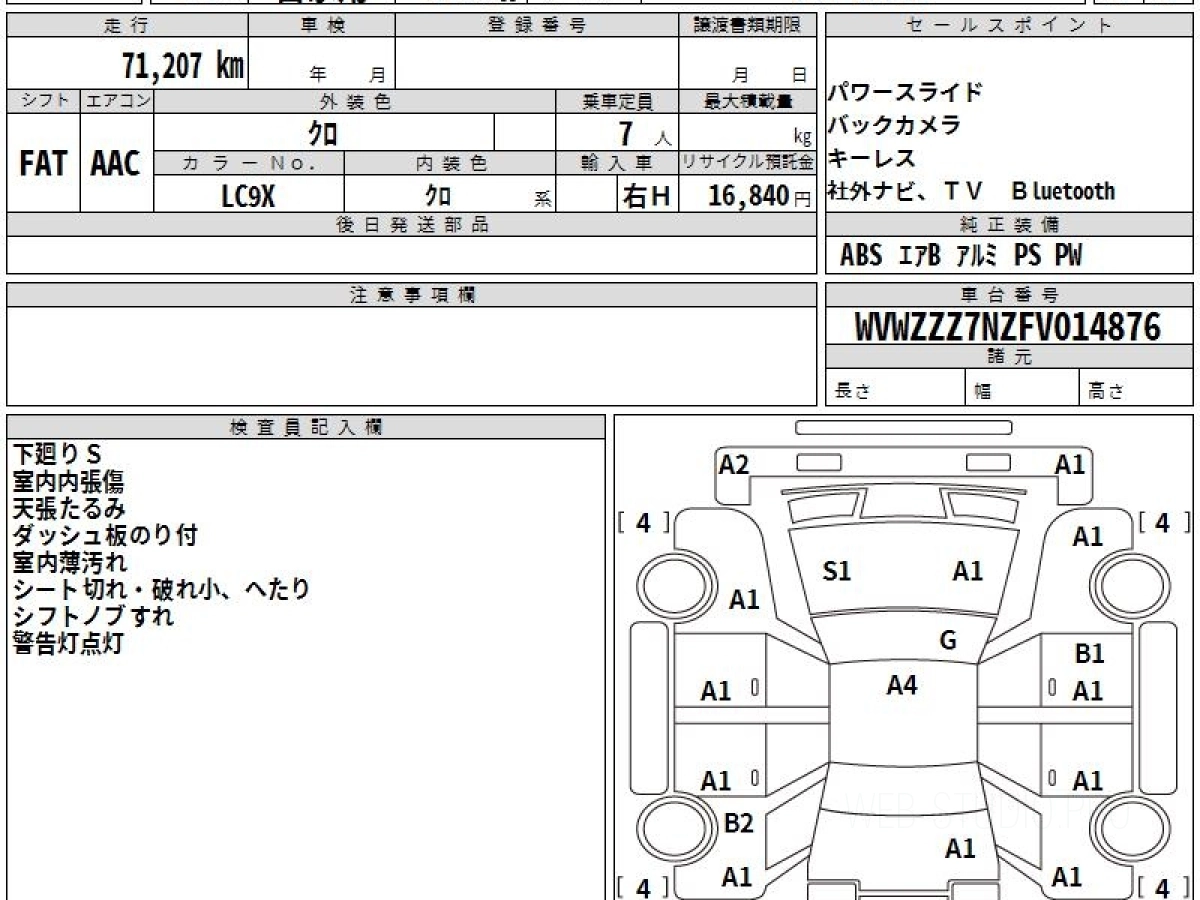
Task: Select the ダッシュ板のり付 note
Action: 105,536
